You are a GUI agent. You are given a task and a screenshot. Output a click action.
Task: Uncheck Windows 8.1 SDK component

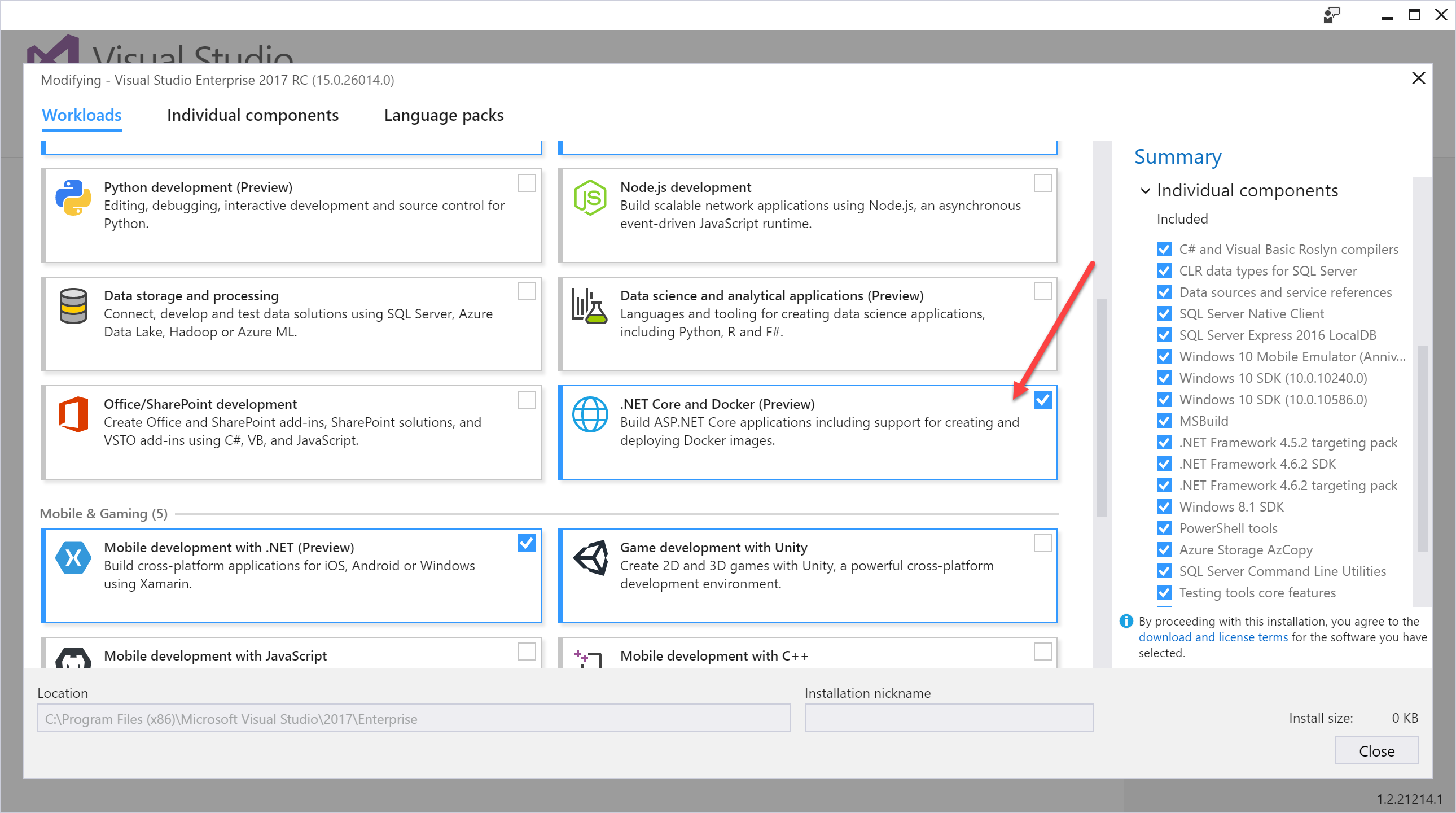click(1164, 507)
